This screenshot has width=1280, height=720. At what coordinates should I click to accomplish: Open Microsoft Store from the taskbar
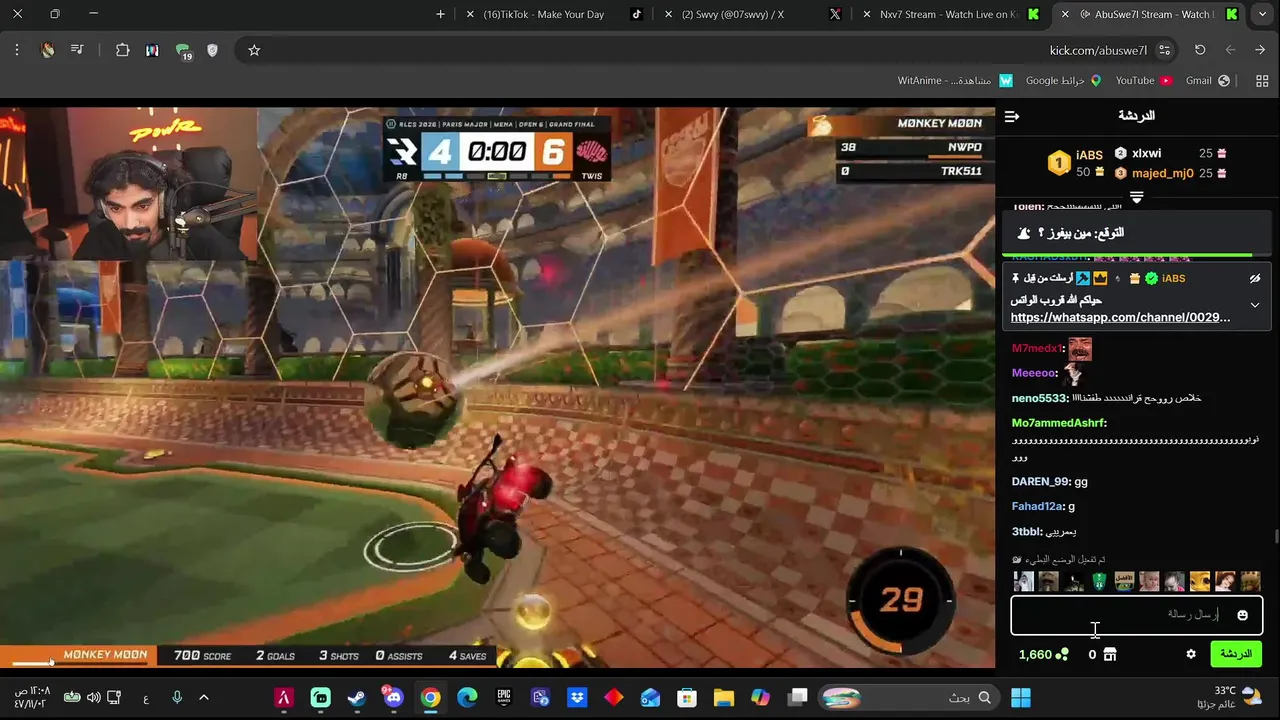(x=686, y=697)
